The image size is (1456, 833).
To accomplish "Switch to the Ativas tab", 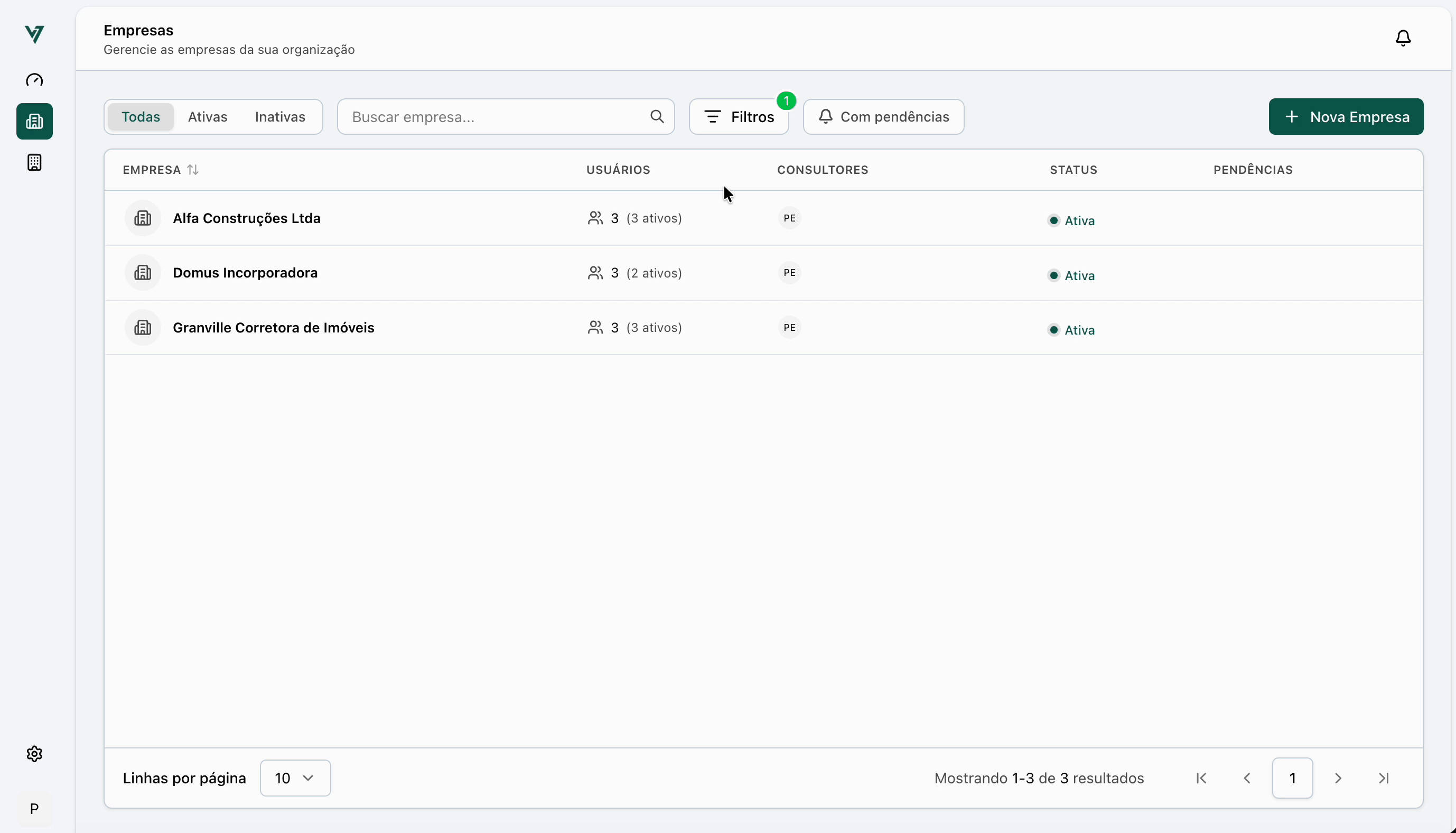I will [x=208, y=117].
